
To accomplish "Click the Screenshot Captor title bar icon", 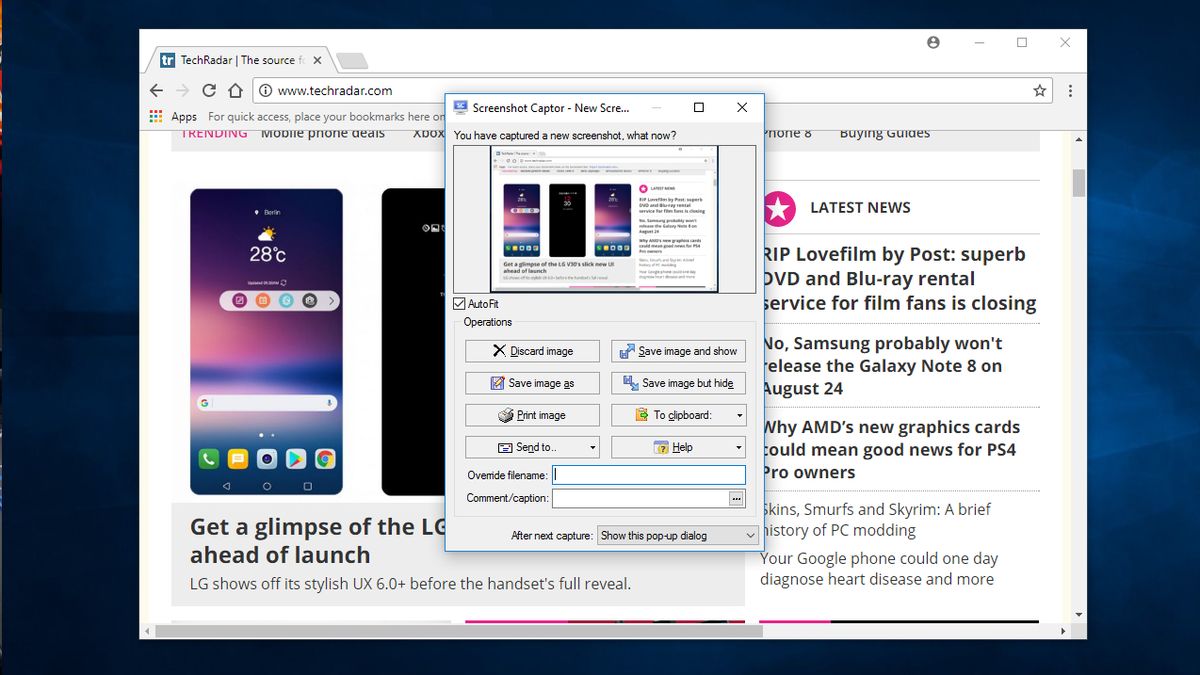I will (x=460, y=108).
